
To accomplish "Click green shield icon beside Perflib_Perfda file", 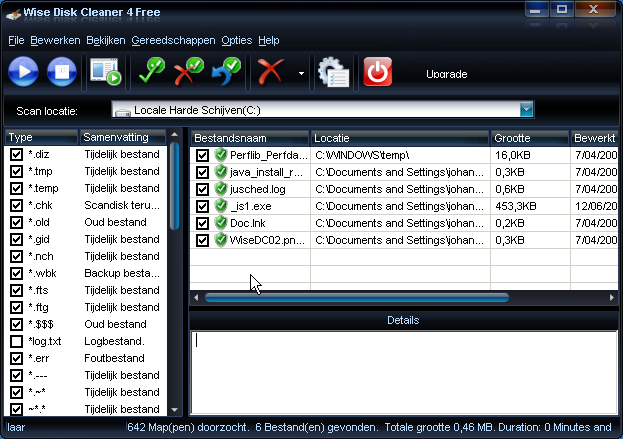I will click(x=221, y=155).
